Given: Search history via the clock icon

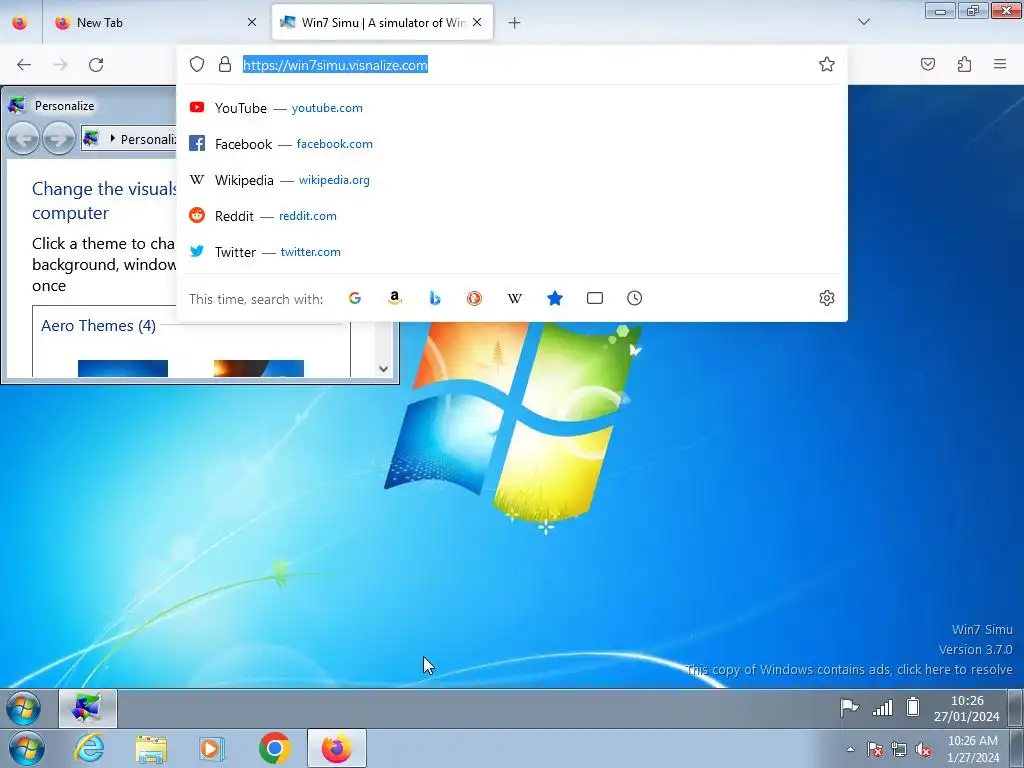Looking at the screenshot, I should [x=634, y=298].
